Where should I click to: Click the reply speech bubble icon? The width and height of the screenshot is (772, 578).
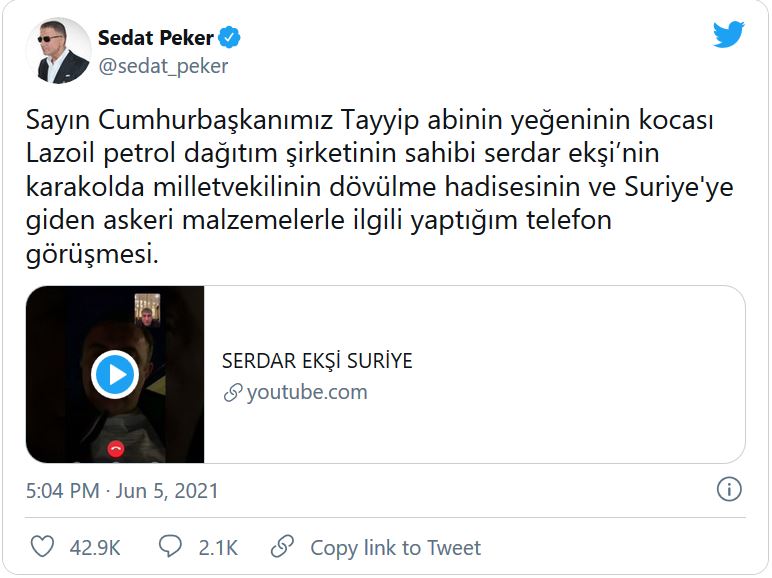click(x=171, y=547)
